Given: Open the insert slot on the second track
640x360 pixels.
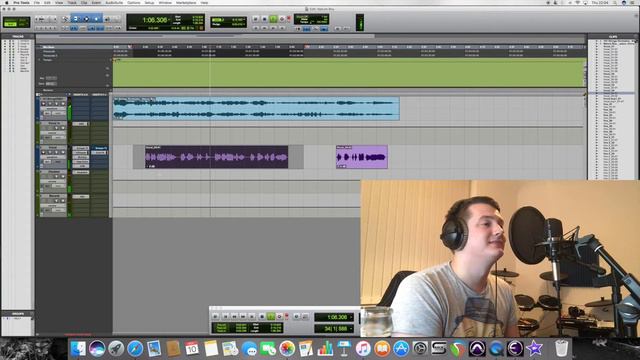Looking at the screenshot, I should point(80,124).
